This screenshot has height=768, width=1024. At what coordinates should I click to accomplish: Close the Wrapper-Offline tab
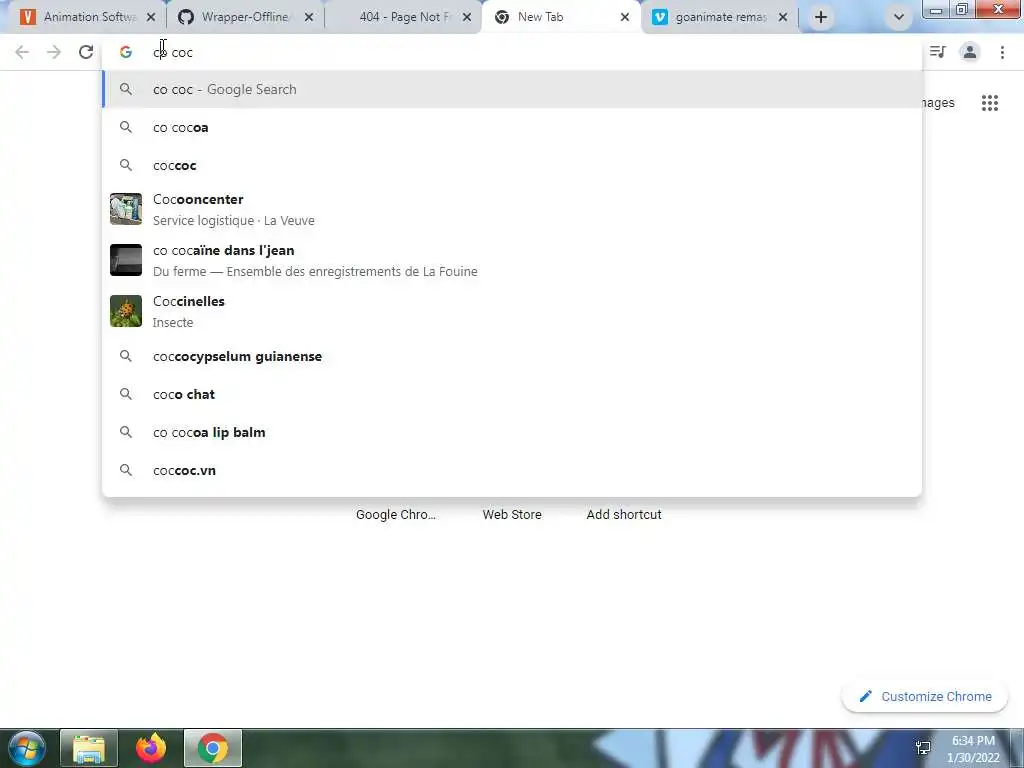(x=309, y=17)
